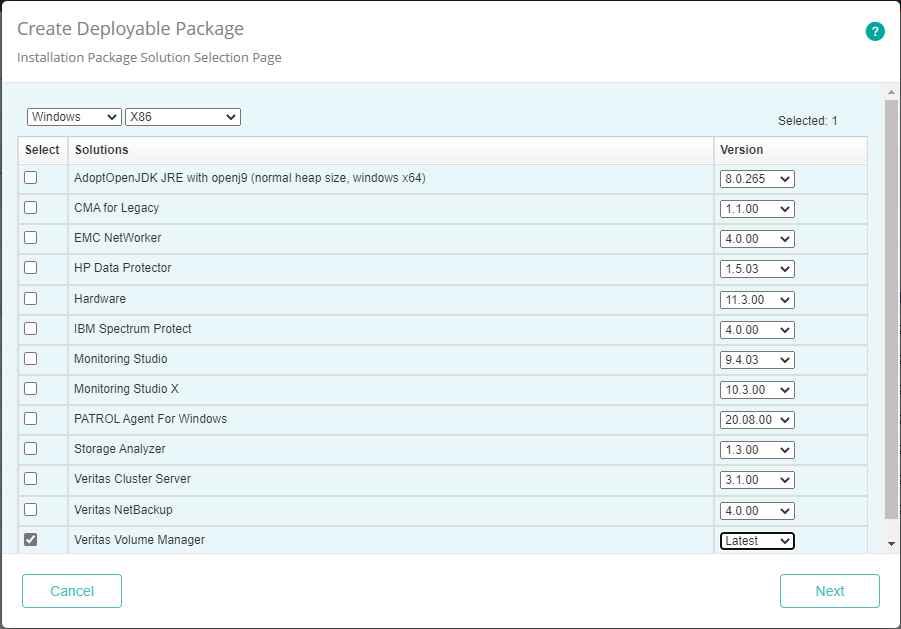The width and height of the screenshot is (901, 629).
Task: Open the architecture dropdown showing X86
Action: pyautogui.click(x=182, y=116)
